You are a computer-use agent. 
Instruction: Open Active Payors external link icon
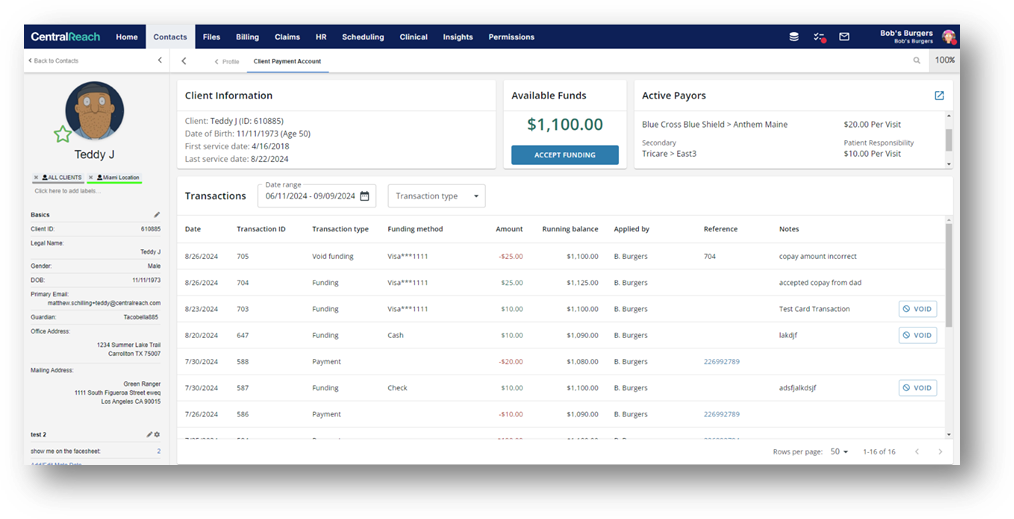[939, 96]
